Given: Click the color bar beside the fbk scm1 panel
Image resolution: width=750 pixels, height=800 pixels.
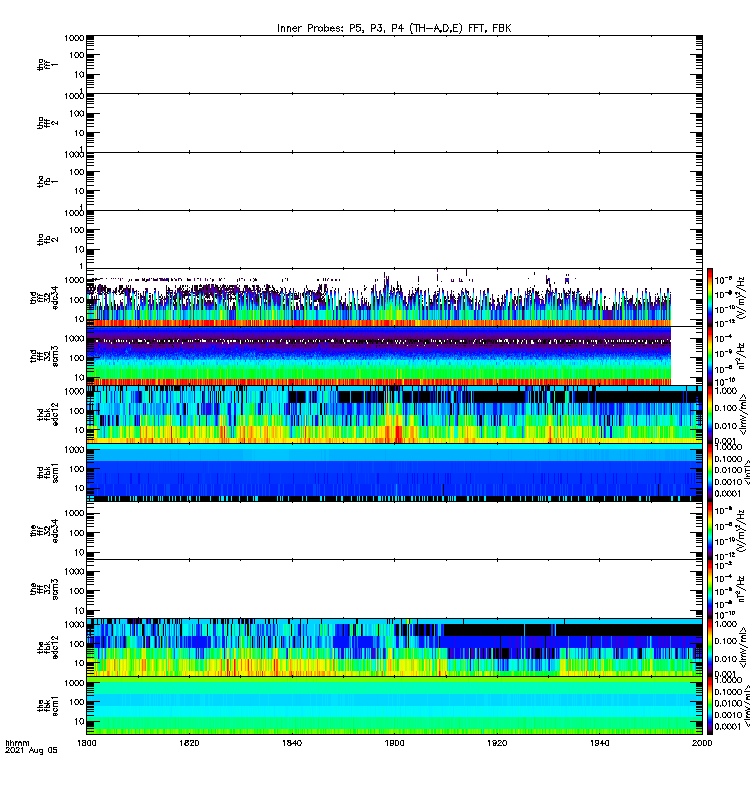Looking at the screenshot, I should point(710,706).
